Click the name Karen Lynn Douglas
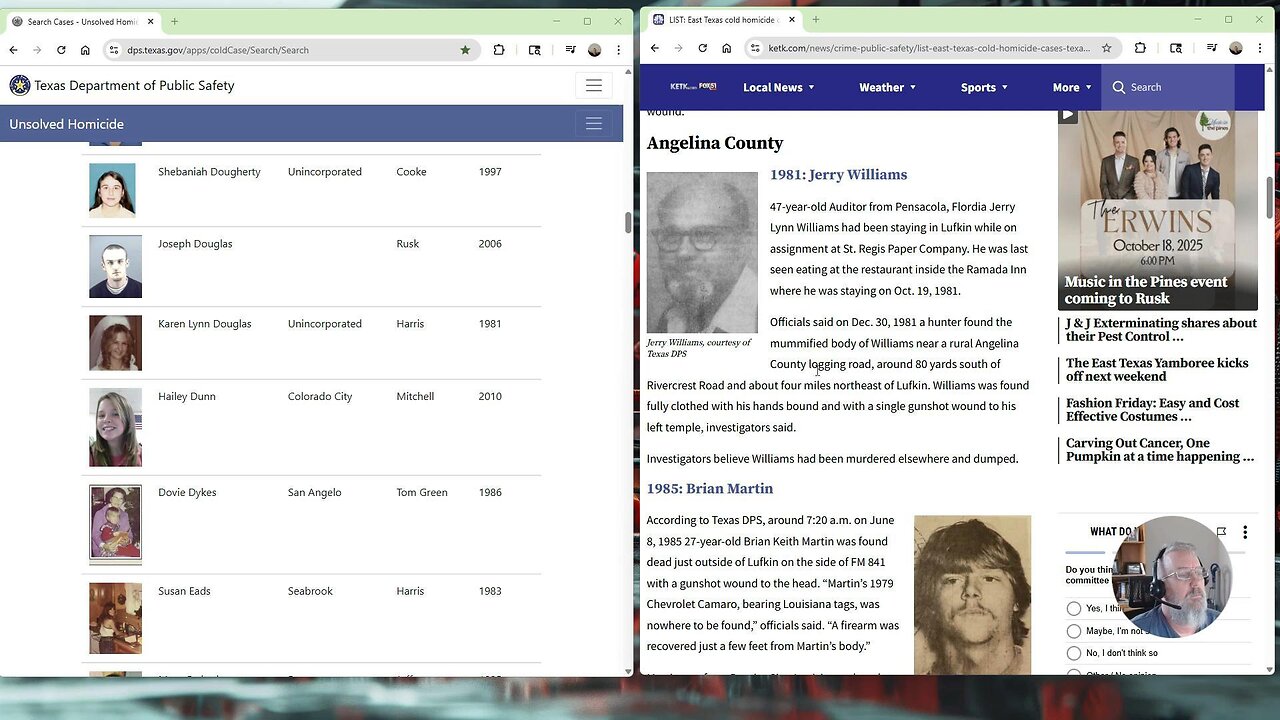Image resolution: width=1280 pixels, height=720 pixels. click(x=204, y=324)
